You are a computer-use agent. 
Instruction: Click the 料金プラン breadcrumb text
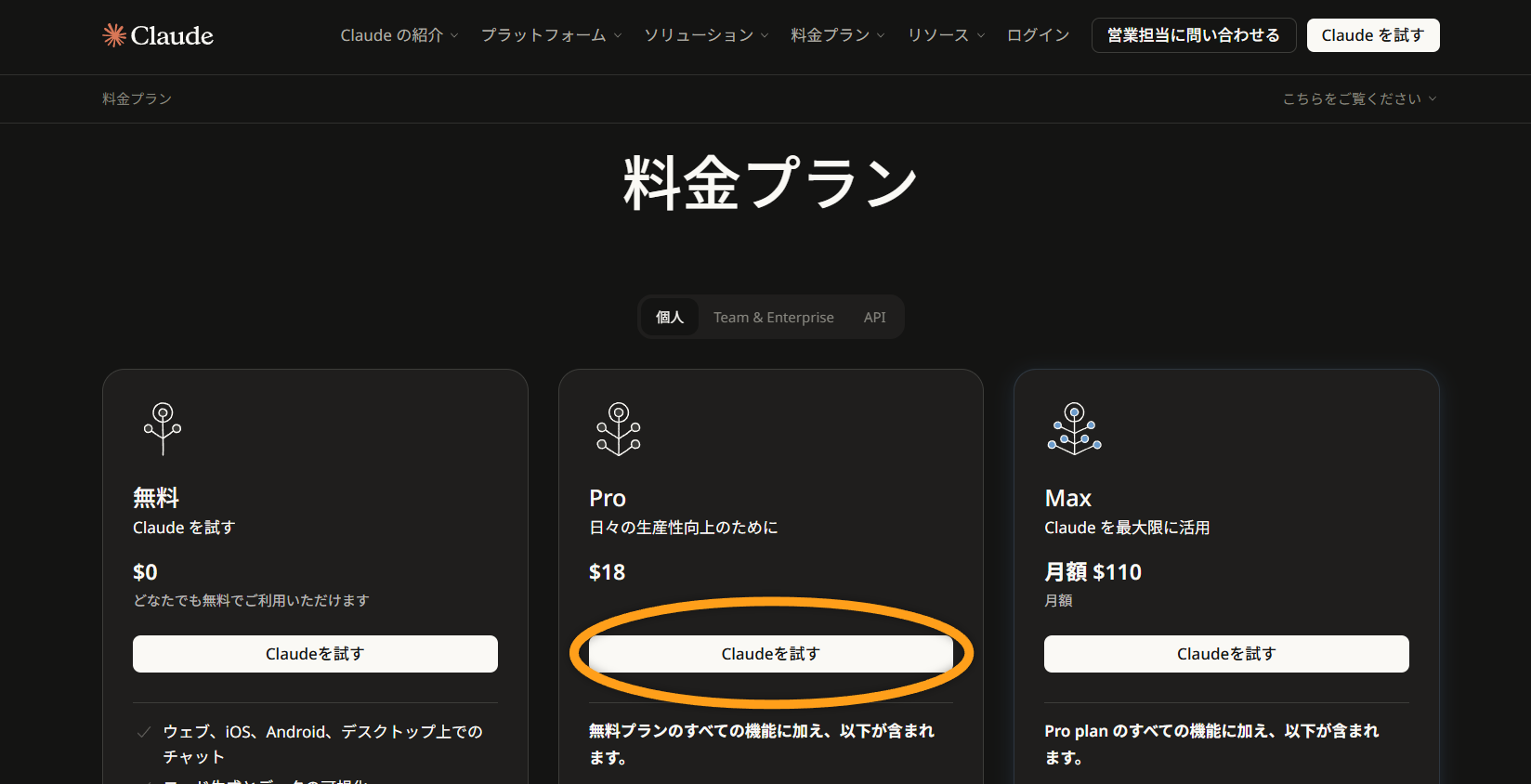[137, 98]
